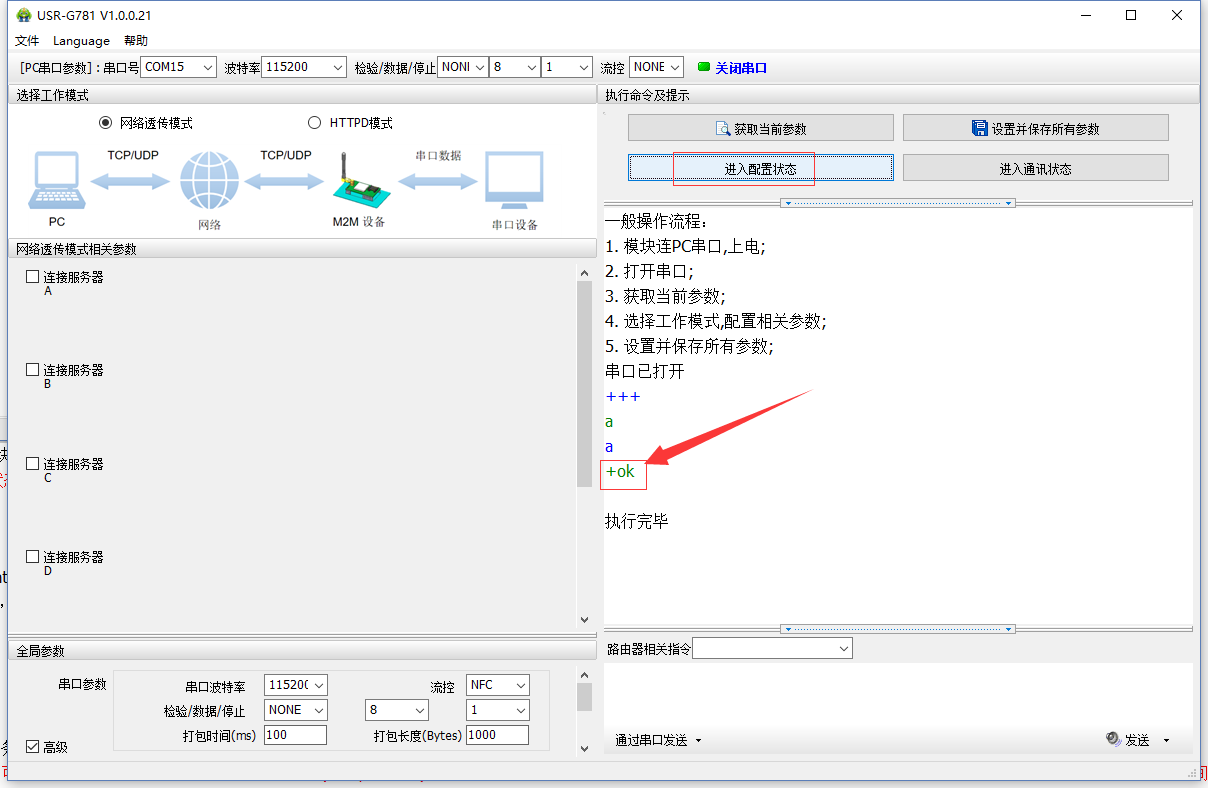
Task: Click the 进入配置状态 button
Action: (760, 168)
